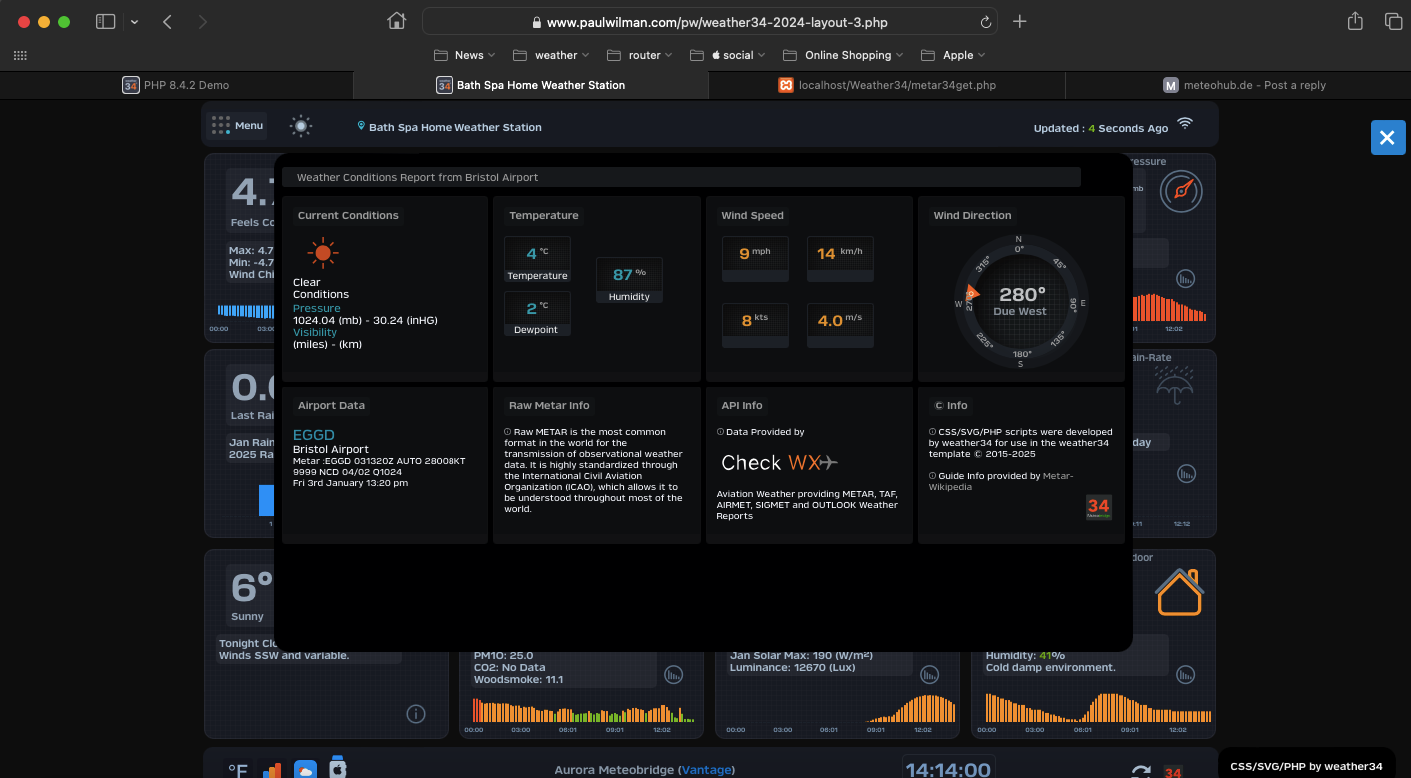Switch to the PHP 8.4.2 Demo tab
Viewport: 1411px width, 778px height.
click(x=176, y=85)
